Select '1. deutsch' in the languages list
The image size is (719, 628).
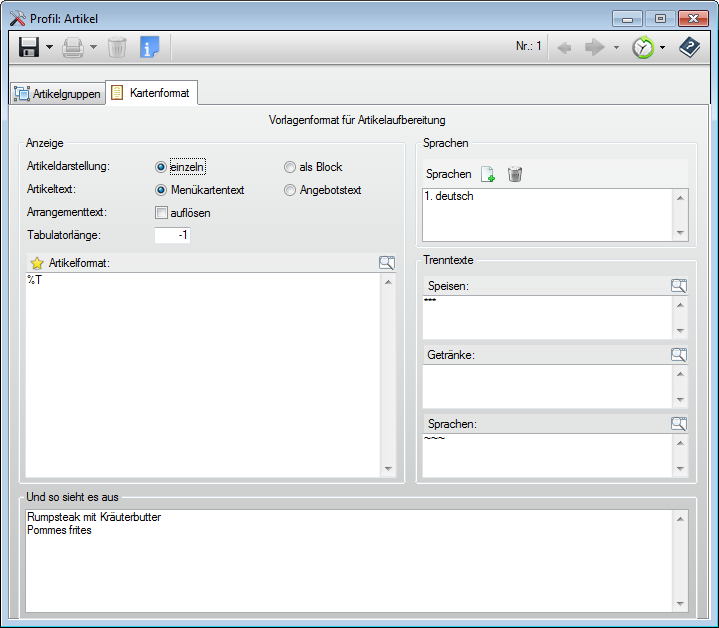[x=450, y=196]
